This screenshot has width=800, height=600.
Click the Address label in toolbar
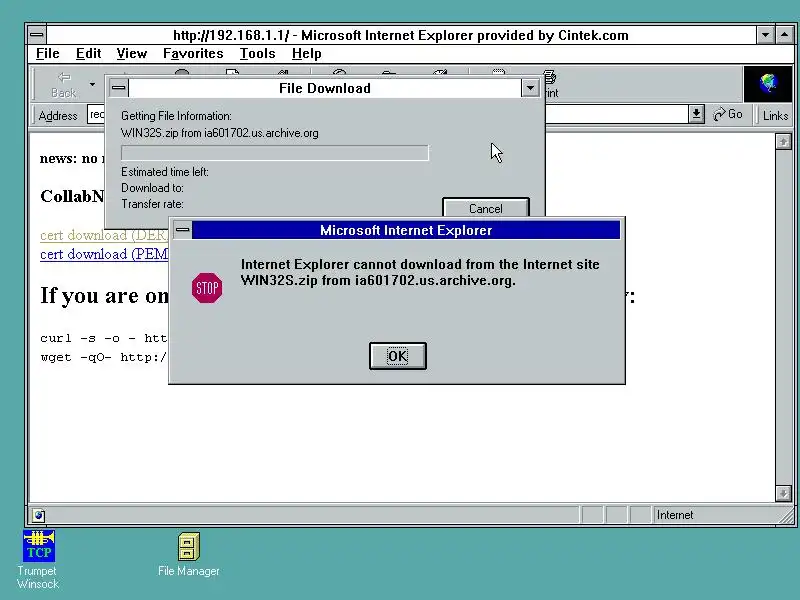(58, 116)
